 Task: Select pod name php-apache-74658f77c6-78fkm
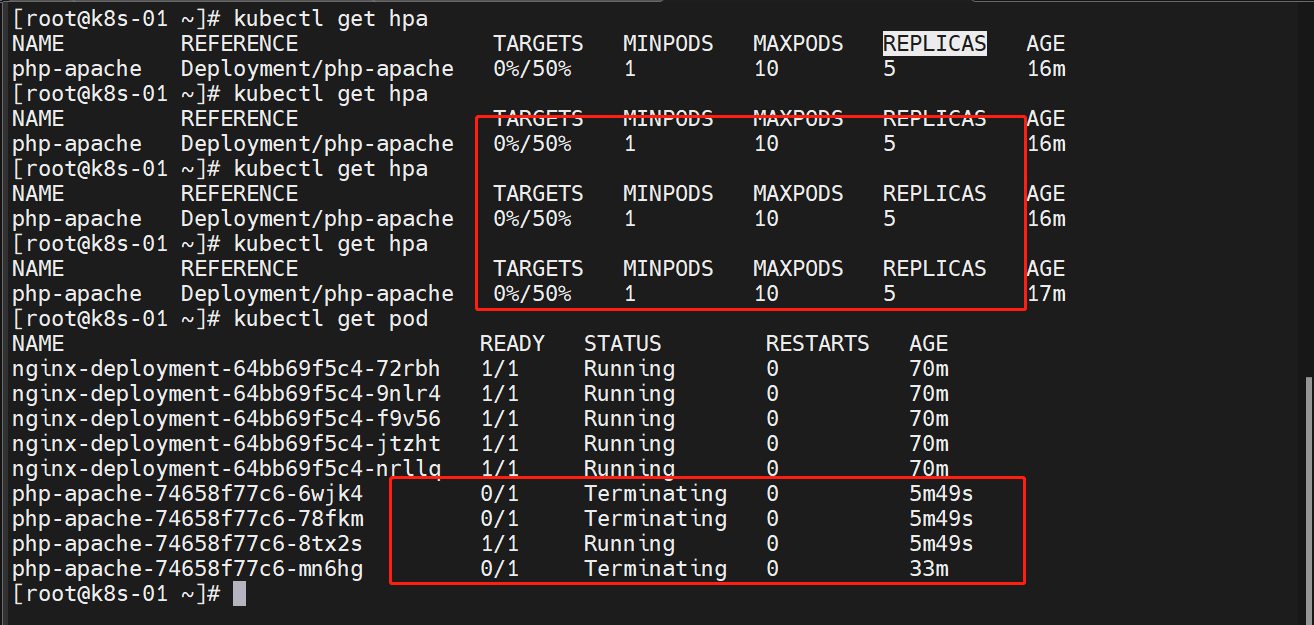pos(188,519)
